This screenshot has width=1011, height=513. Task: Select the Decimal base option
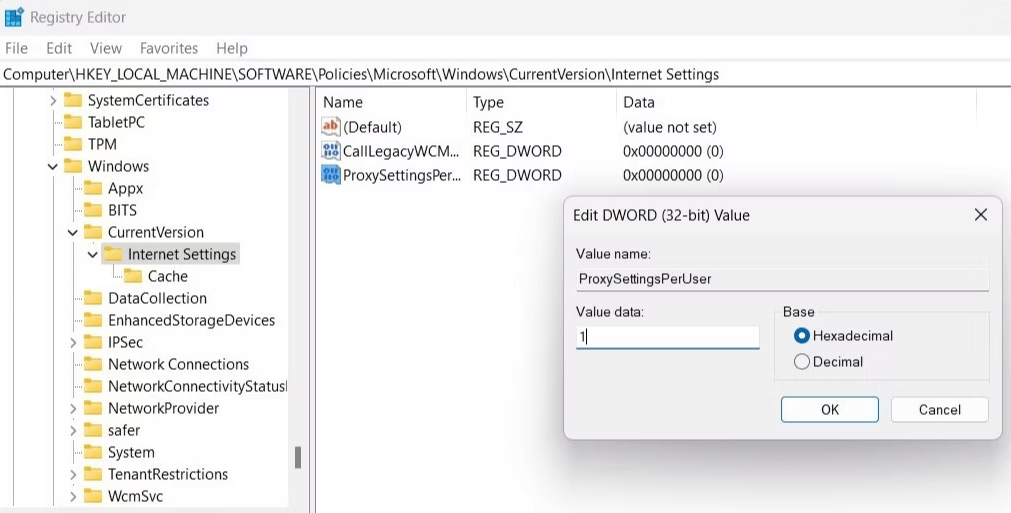pyautogui.click(x=801, y=362)
